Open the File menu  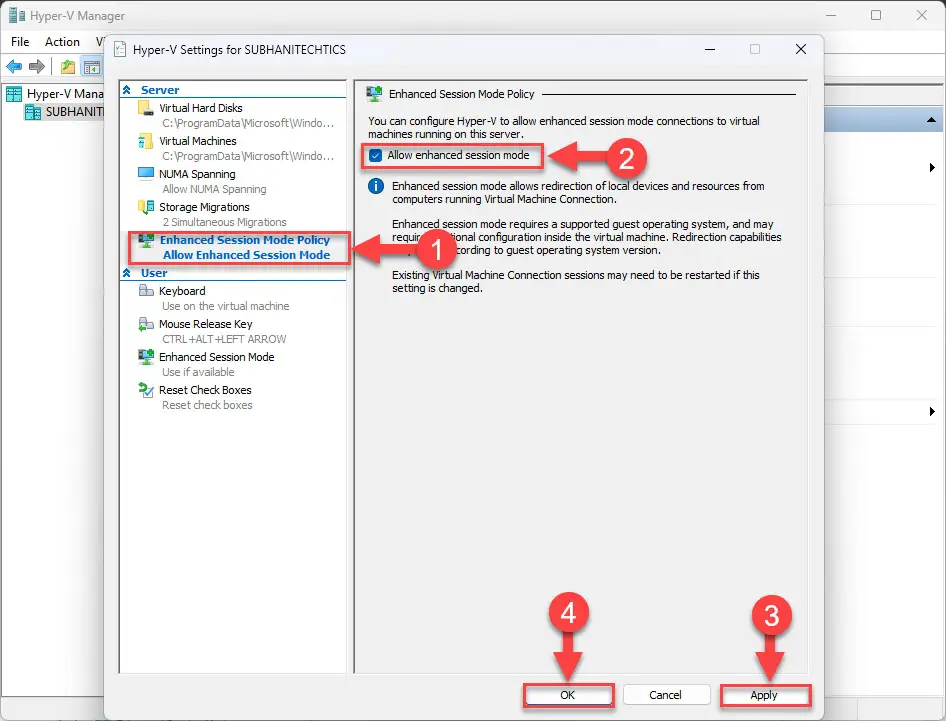click(19, 41)
